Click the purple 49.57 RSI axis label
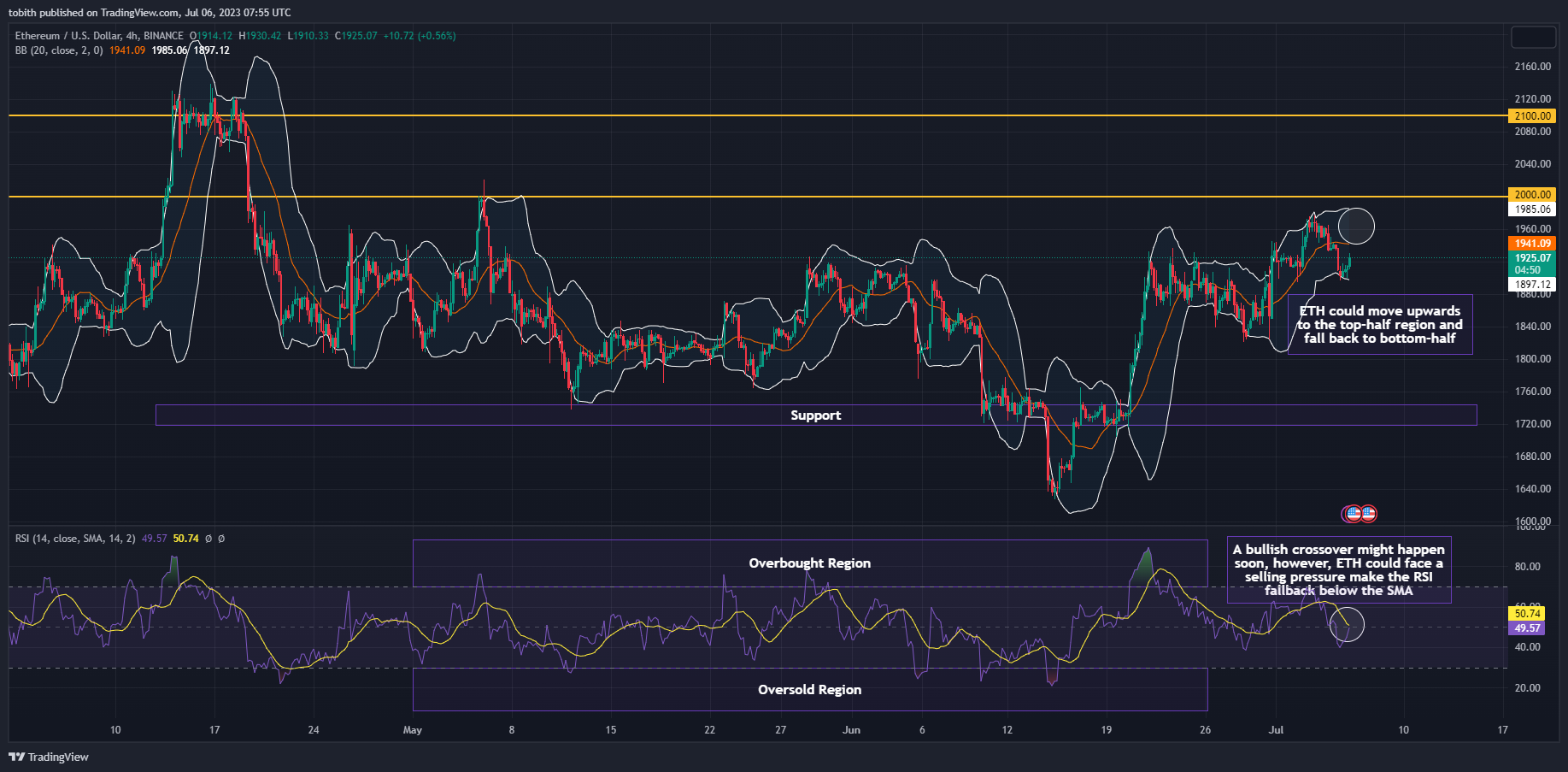Screen dimensions: 1568x772 coord(1527,628)
